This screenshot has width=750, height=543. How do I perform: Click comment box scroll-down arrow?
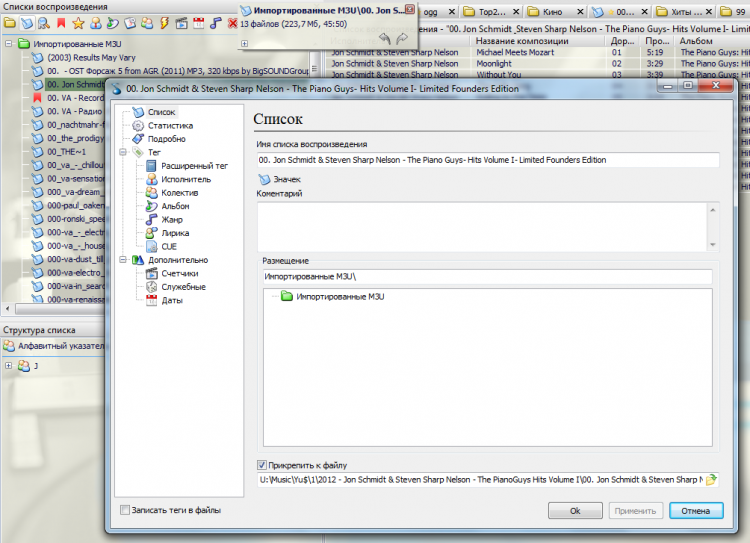pos(713,245)
